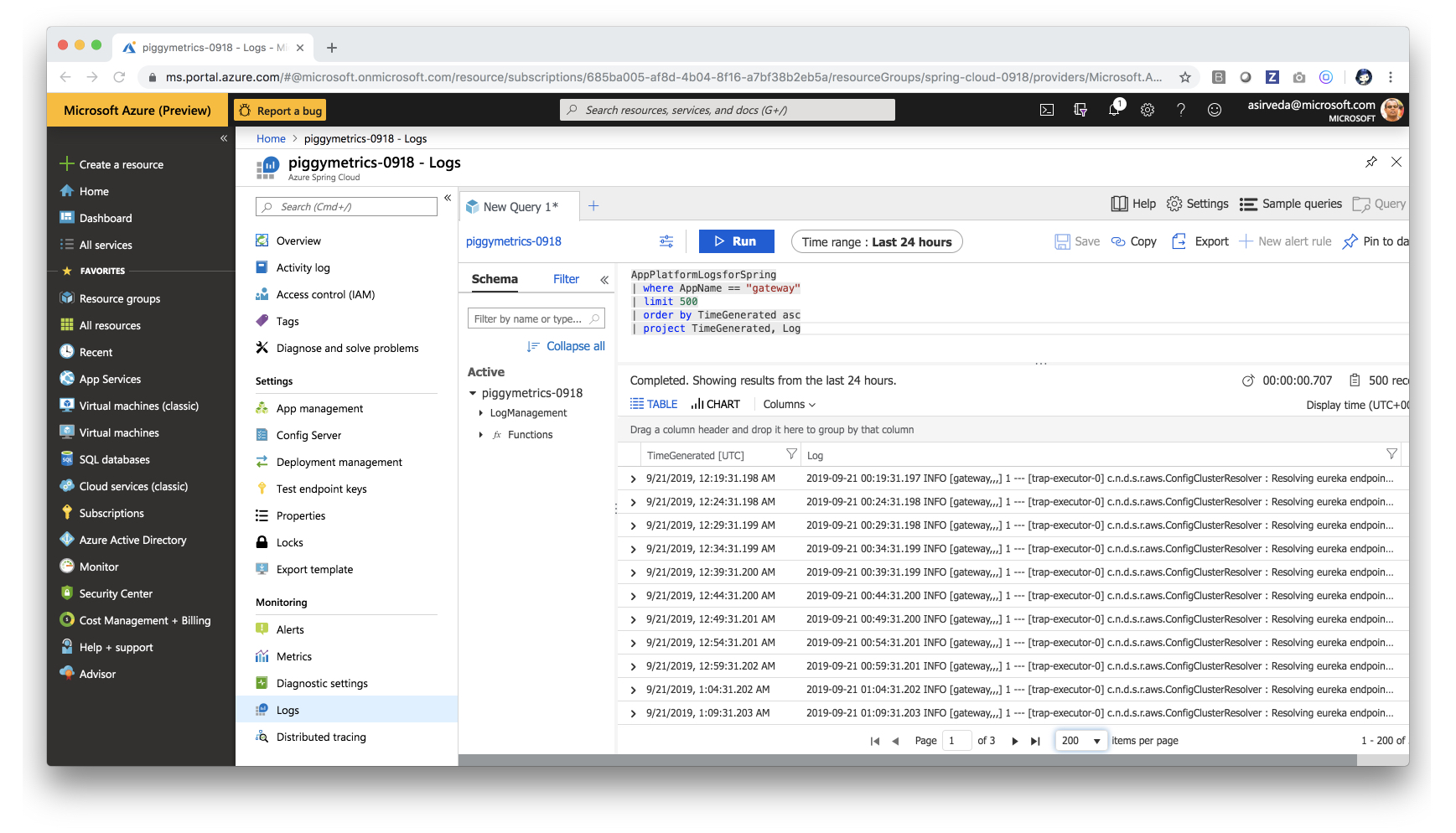The width and height of the screenshot is (1456, 833).
Task: Change the Time range Last 24 hours
Action: tap(877, 242)
